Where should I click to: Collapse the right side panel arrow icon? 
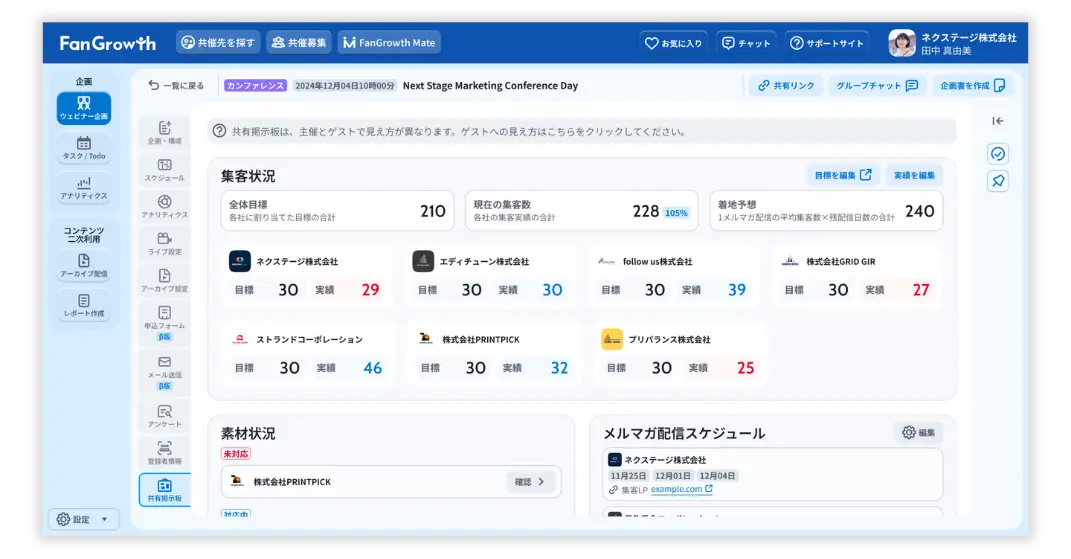998,121
